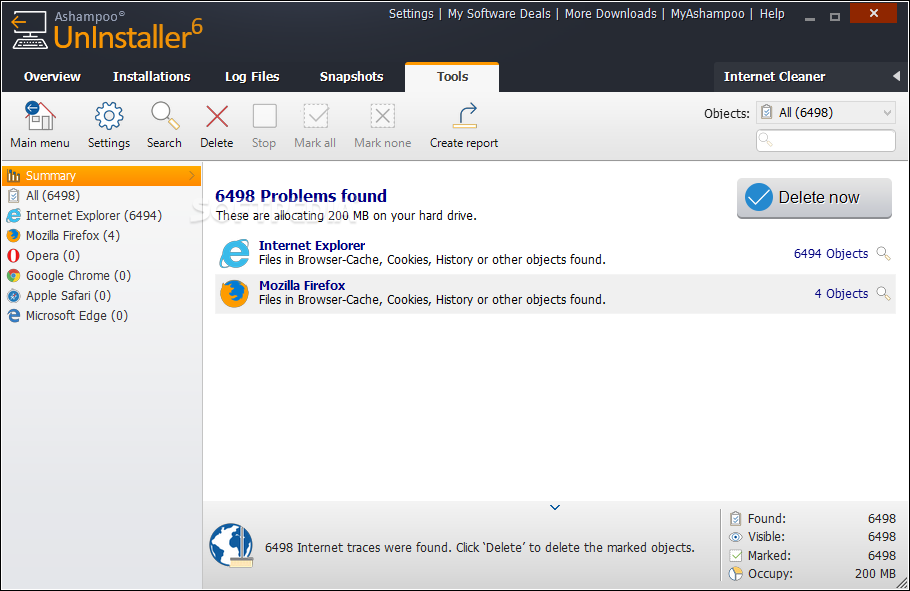The width and height of the screenshot is (910, 591).
Task: Open the 4 Objects link
Action: pyautogui.click(x=841, y=294)
